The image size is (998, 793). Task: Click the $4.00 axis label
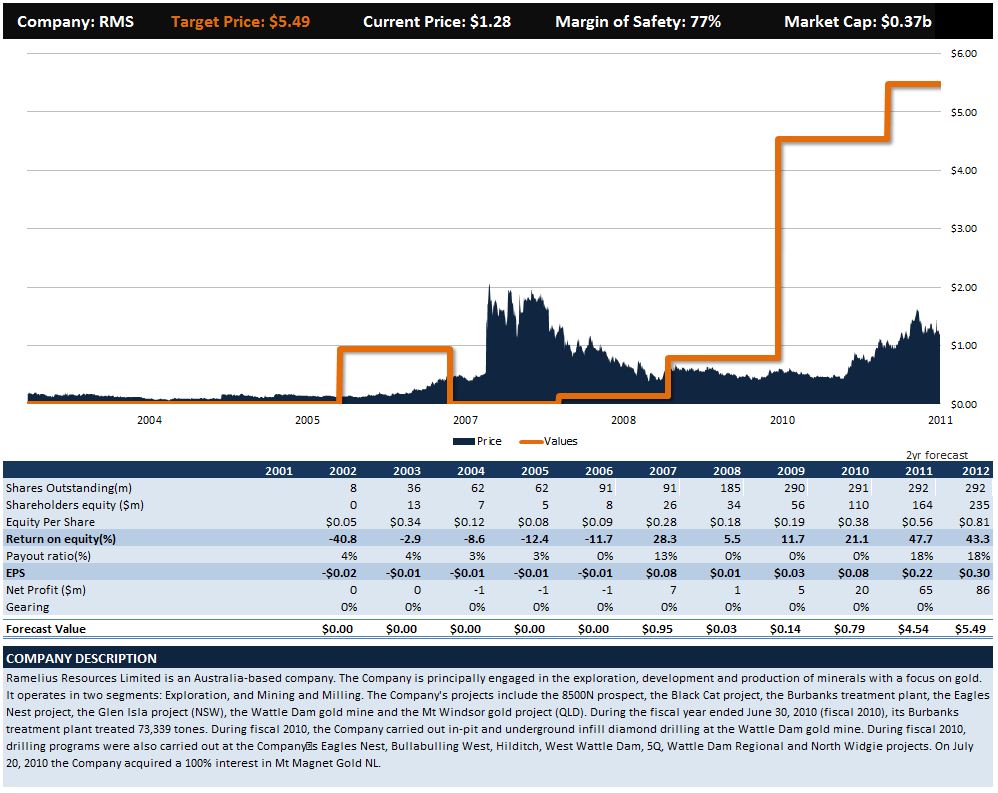click(x=964, y=170)
